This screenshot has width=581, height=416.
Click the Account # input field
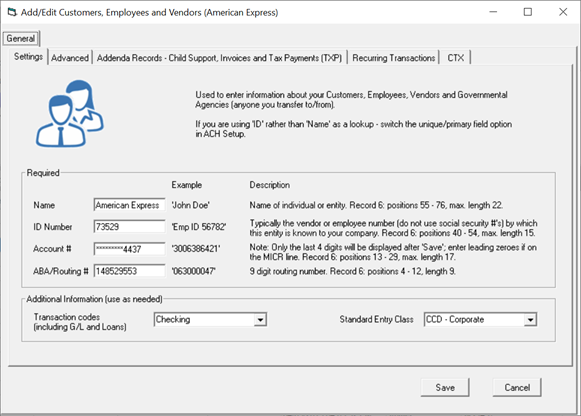(x=129, y=249)
